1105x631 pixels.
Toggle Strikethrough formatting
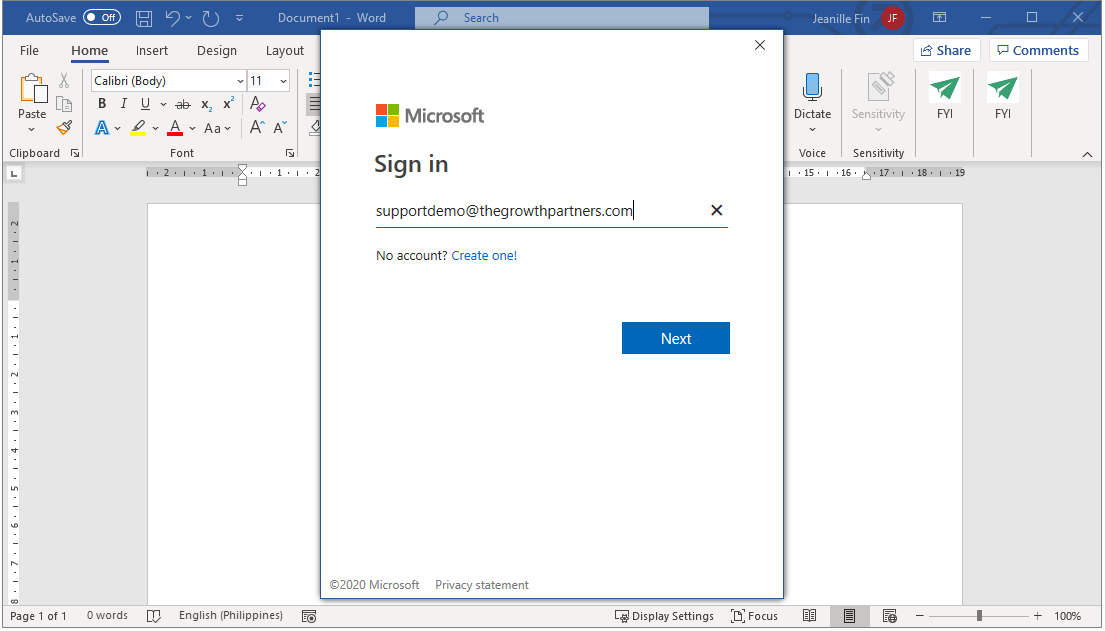pos(183,104)
